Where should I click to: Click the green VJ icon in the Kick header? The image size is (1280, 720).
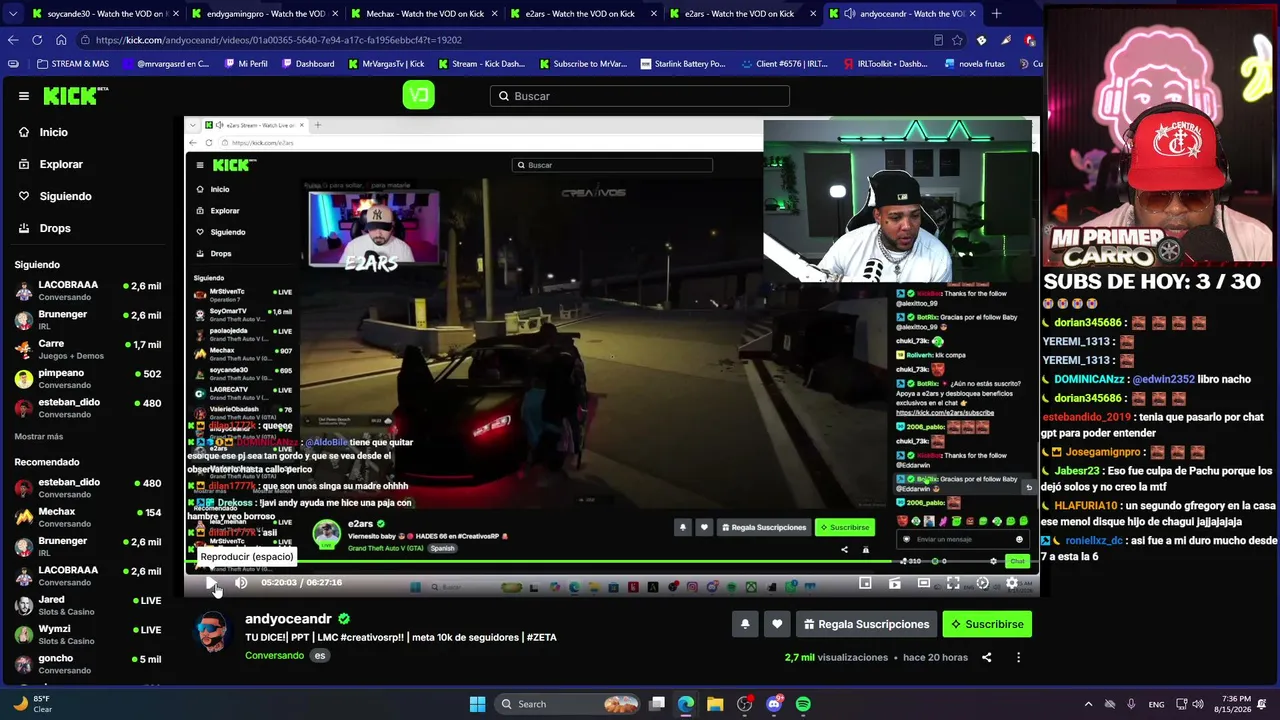pyautogui.click(x=418, y=95)
